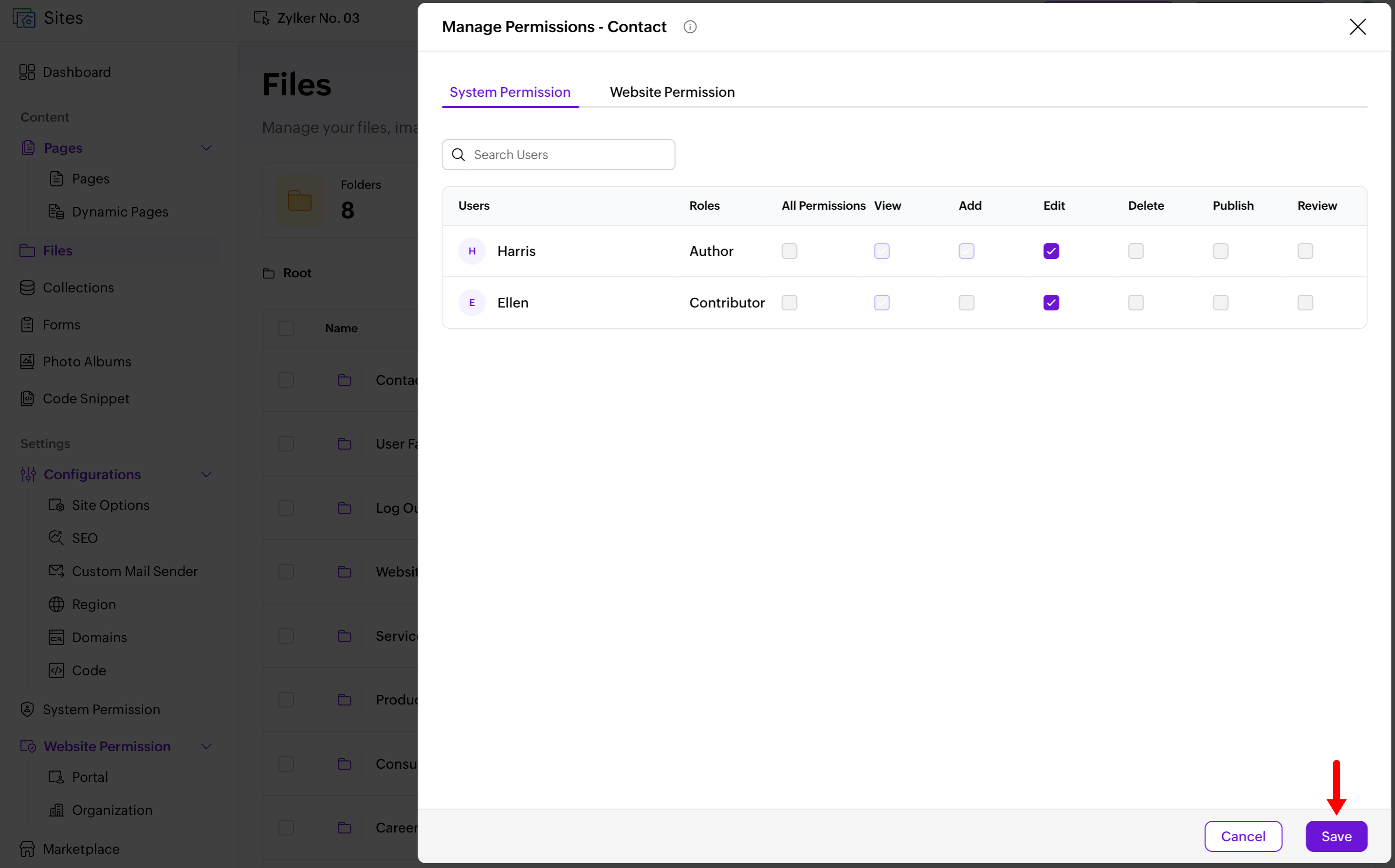This screenshot has height=868, width=1395.
Task: Click the Domains icon in sidebar
Action: tap(56, 637)
